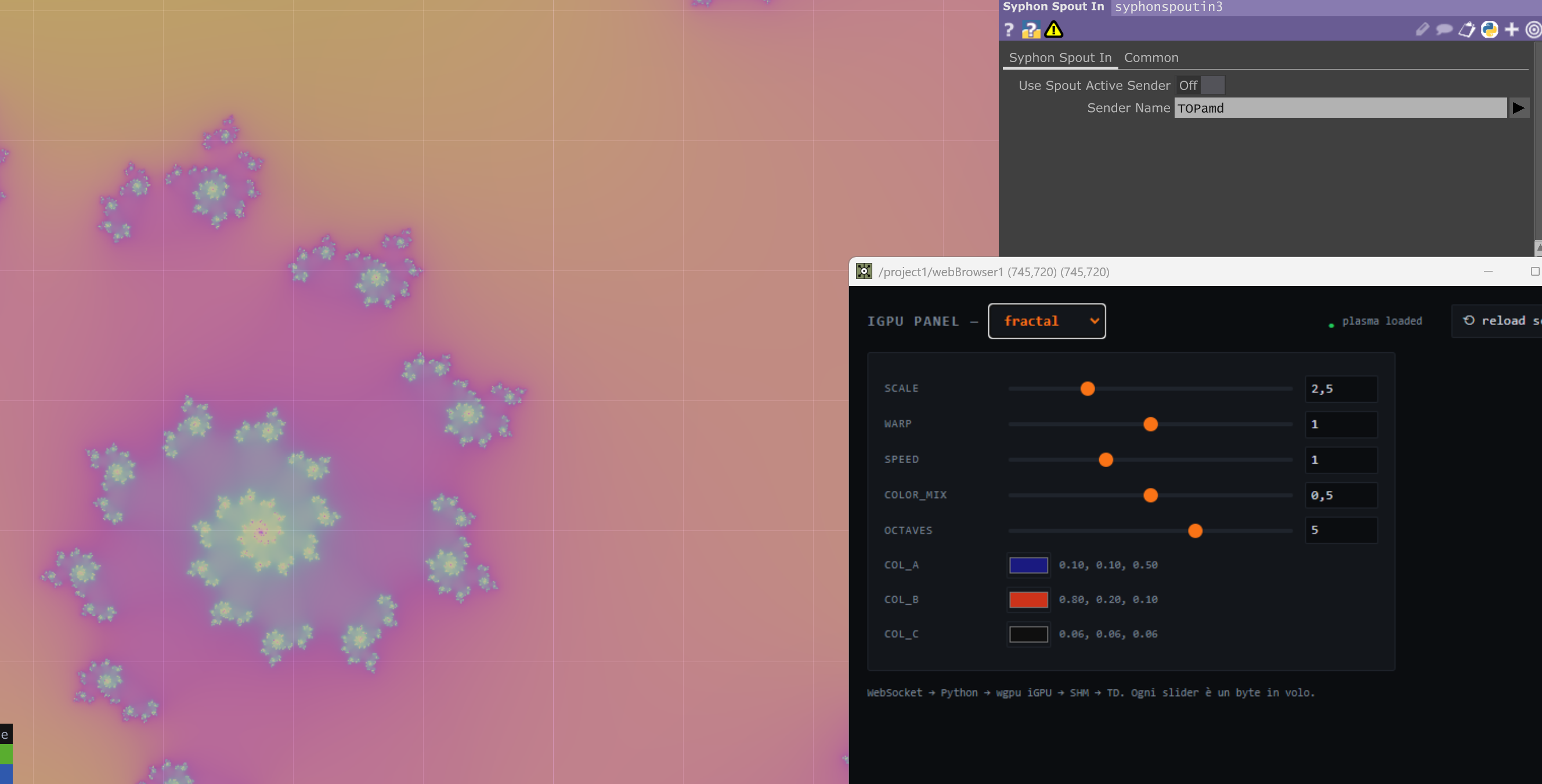Click the webBrowser1 window title icon

pos(864,272)
